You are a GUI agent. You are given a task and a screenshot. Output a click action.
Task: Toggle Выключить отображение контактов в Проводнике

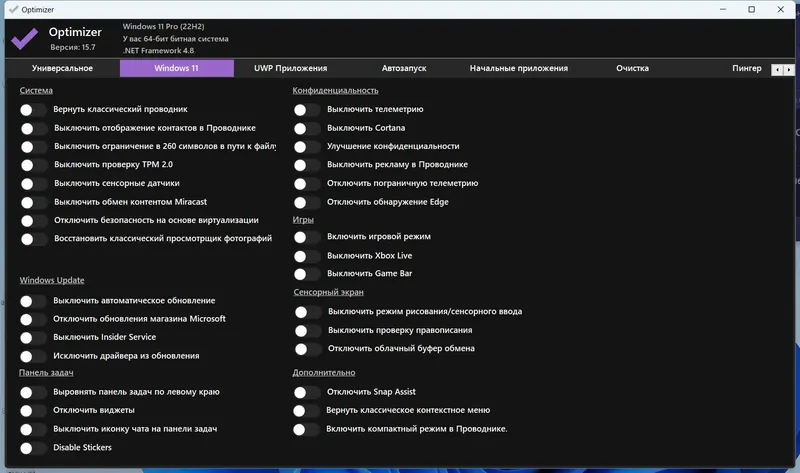click(34, 129)
